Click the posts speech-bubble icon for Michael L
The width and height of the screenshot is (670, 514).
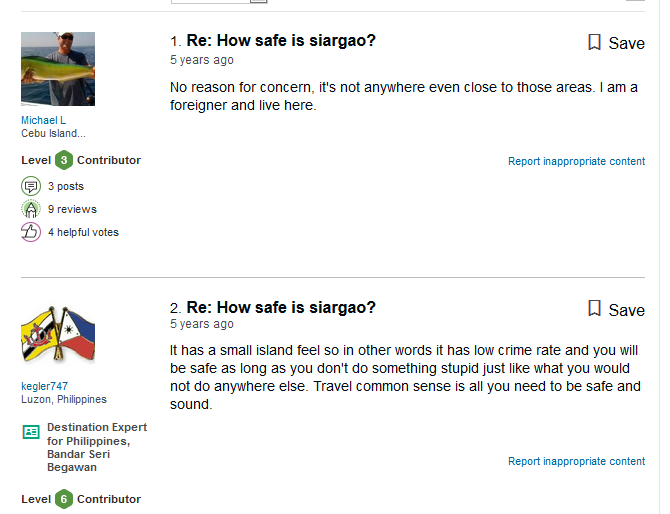pos(31,186)
